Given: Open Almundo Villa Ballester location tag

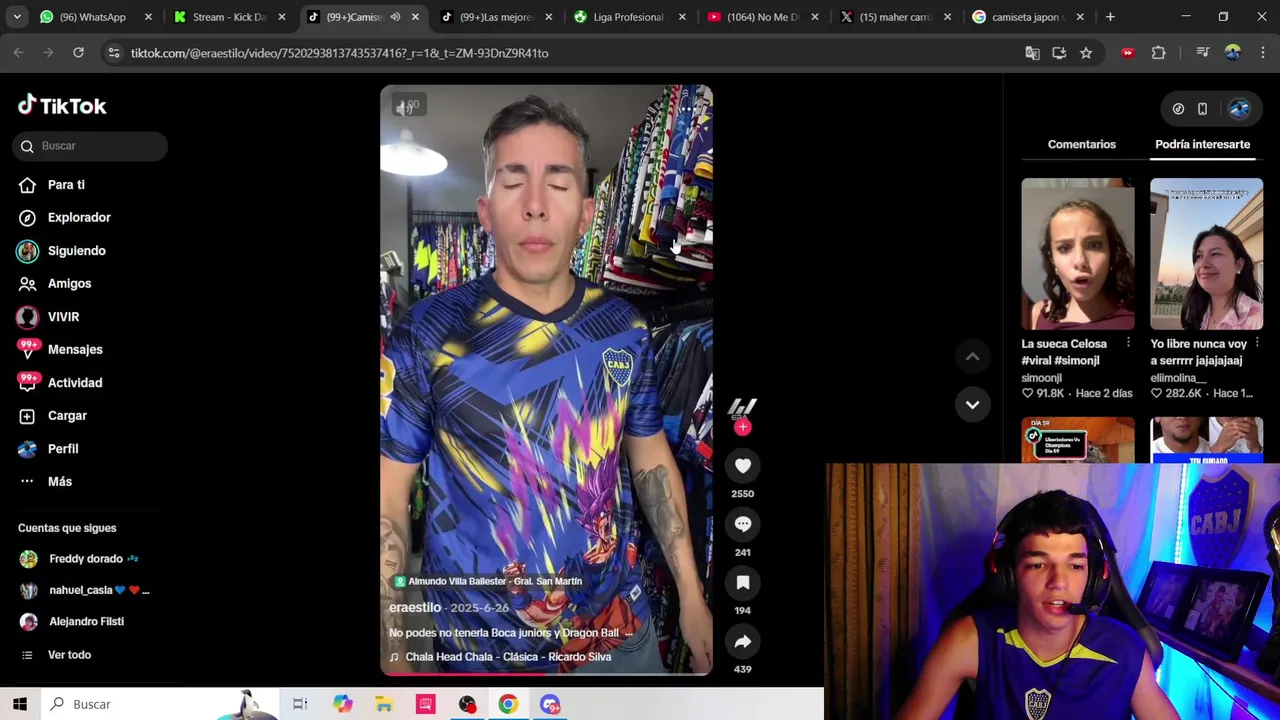Looking at the screenshot, I should 488,581.
